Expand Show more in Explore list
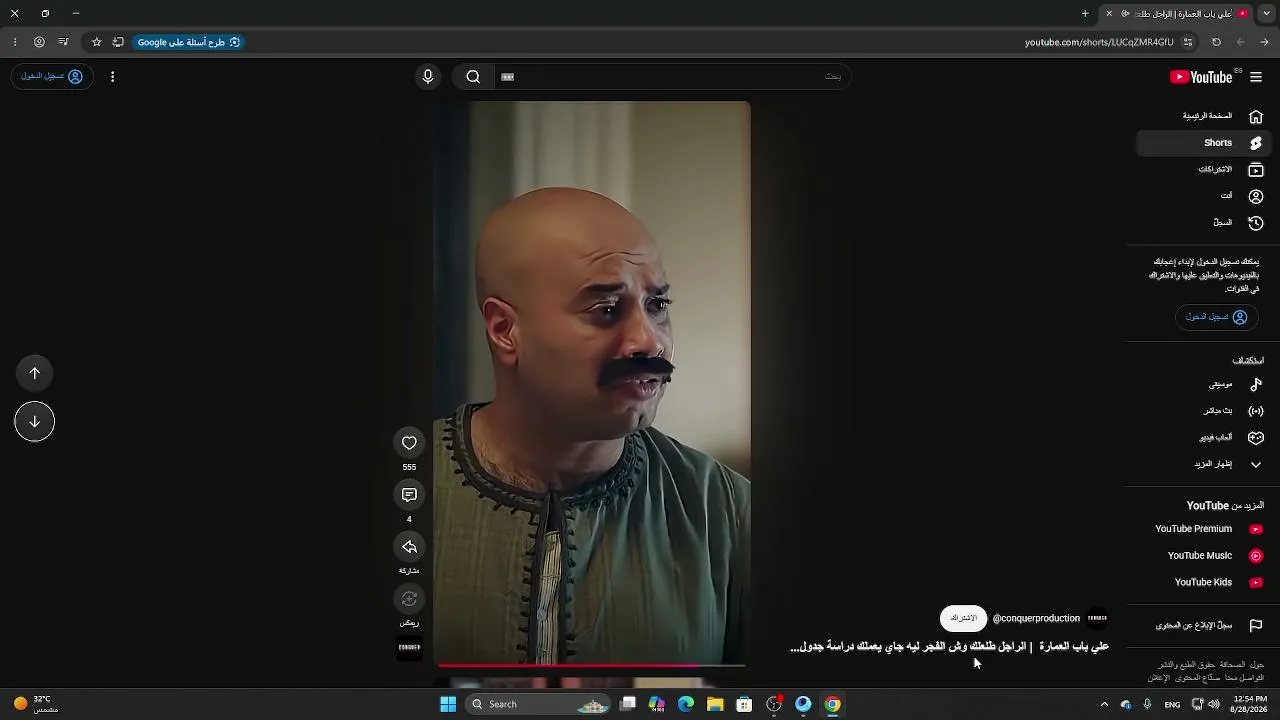The width and height of the screenshot is (1280, 720). 1203,464
